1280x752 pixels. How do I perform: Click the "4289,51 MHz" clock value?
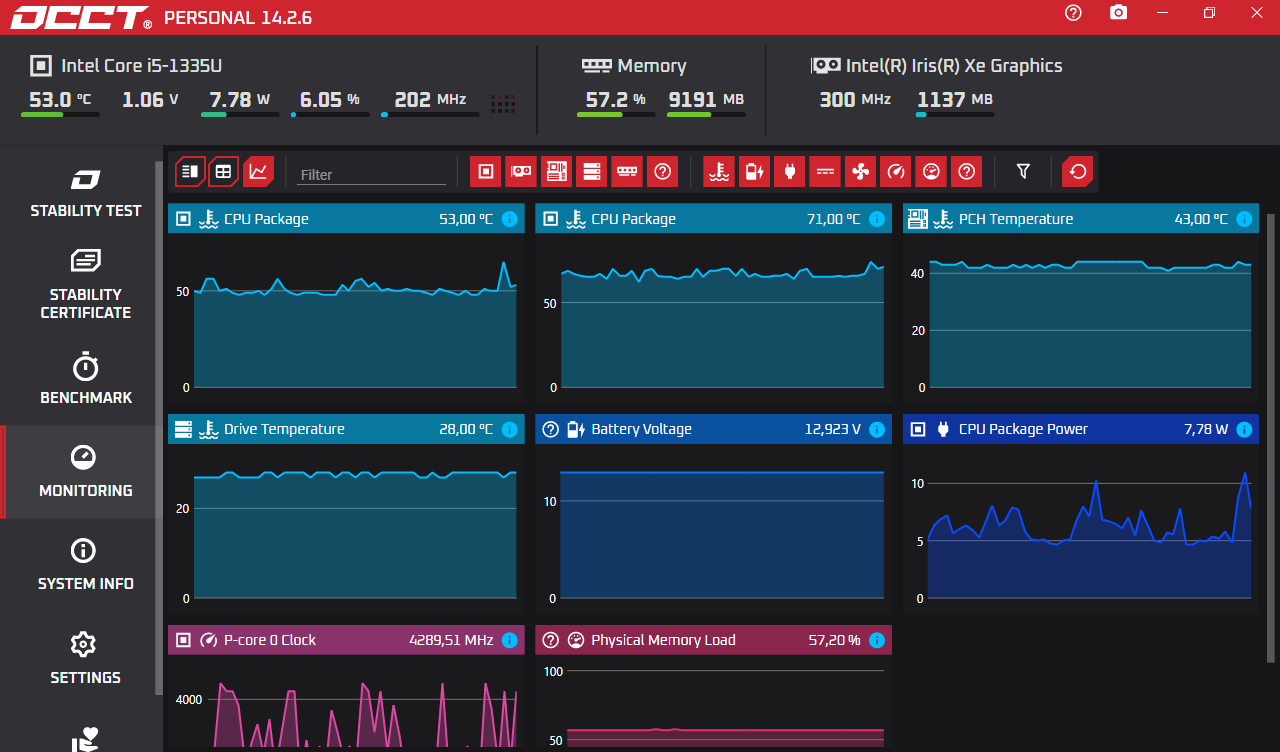pyautogui.click(x=451, y=640)
